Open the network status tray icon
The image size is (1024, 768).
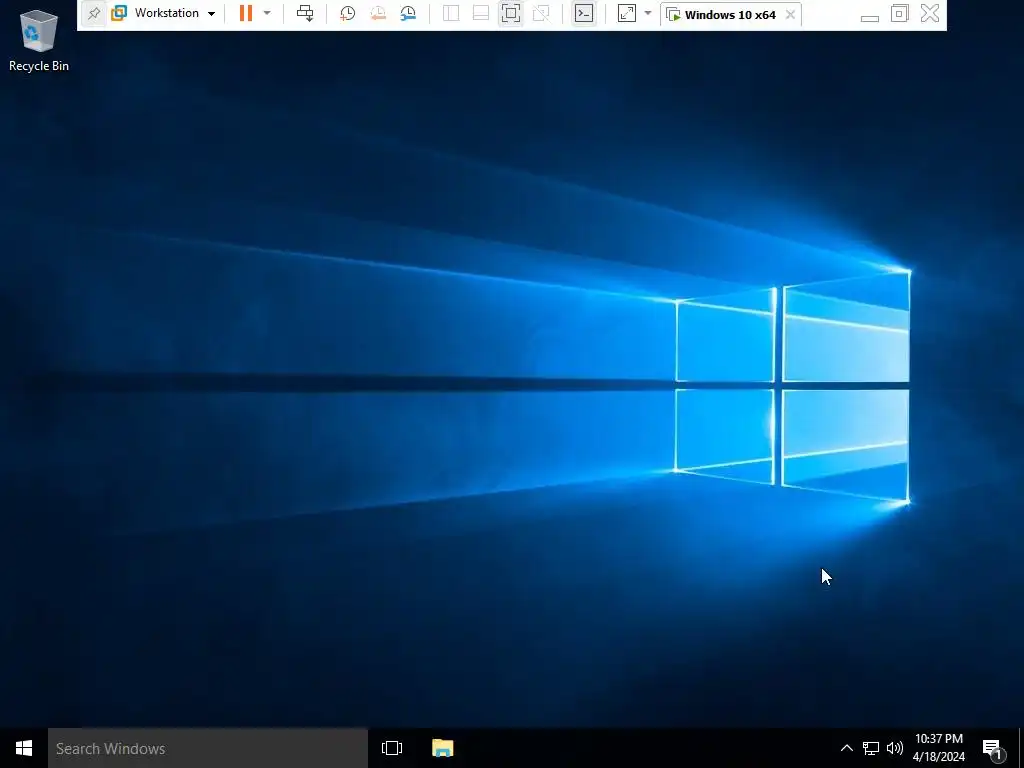871,748
